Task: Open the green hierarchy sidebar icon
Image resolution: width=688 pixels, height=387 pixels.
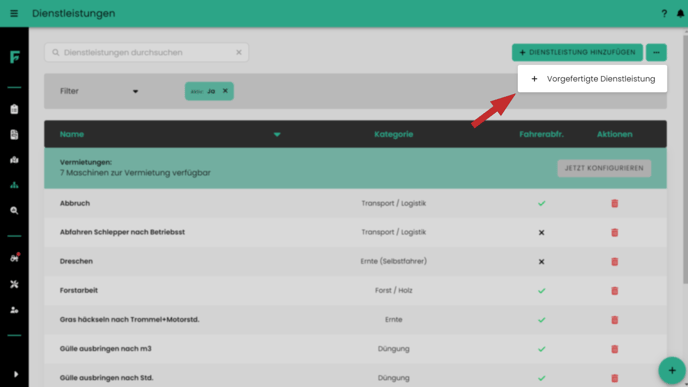Action: [14, 185]
